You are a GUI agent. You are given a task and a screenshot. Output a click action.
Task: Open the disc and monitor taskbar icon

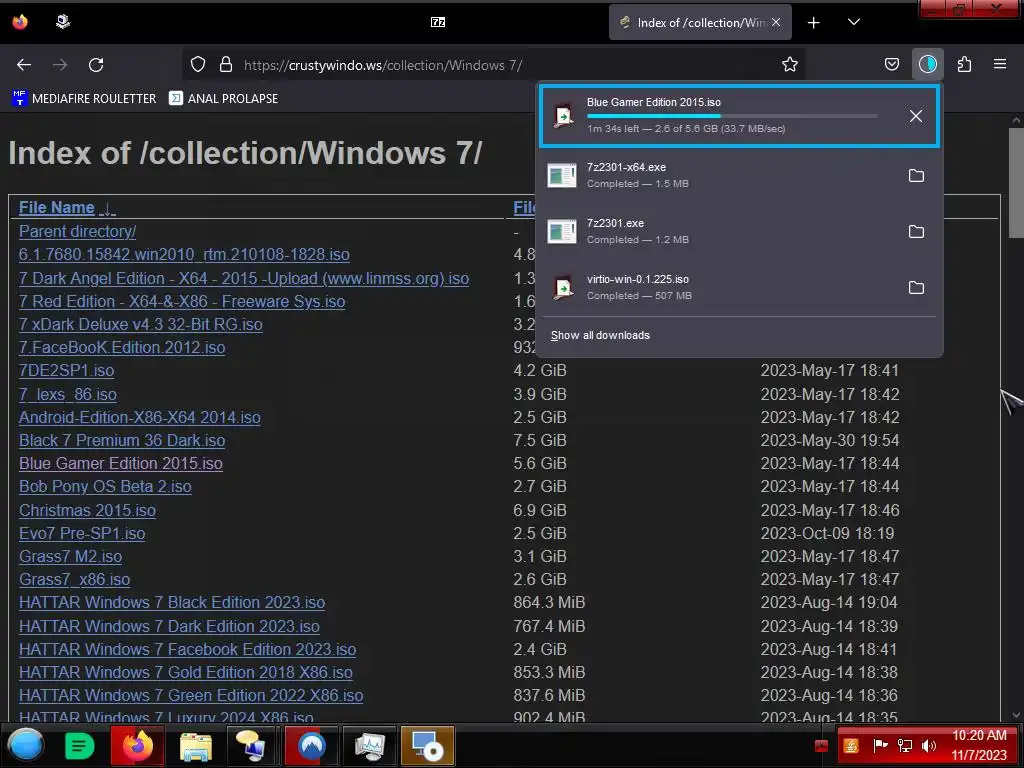point(428,746)
